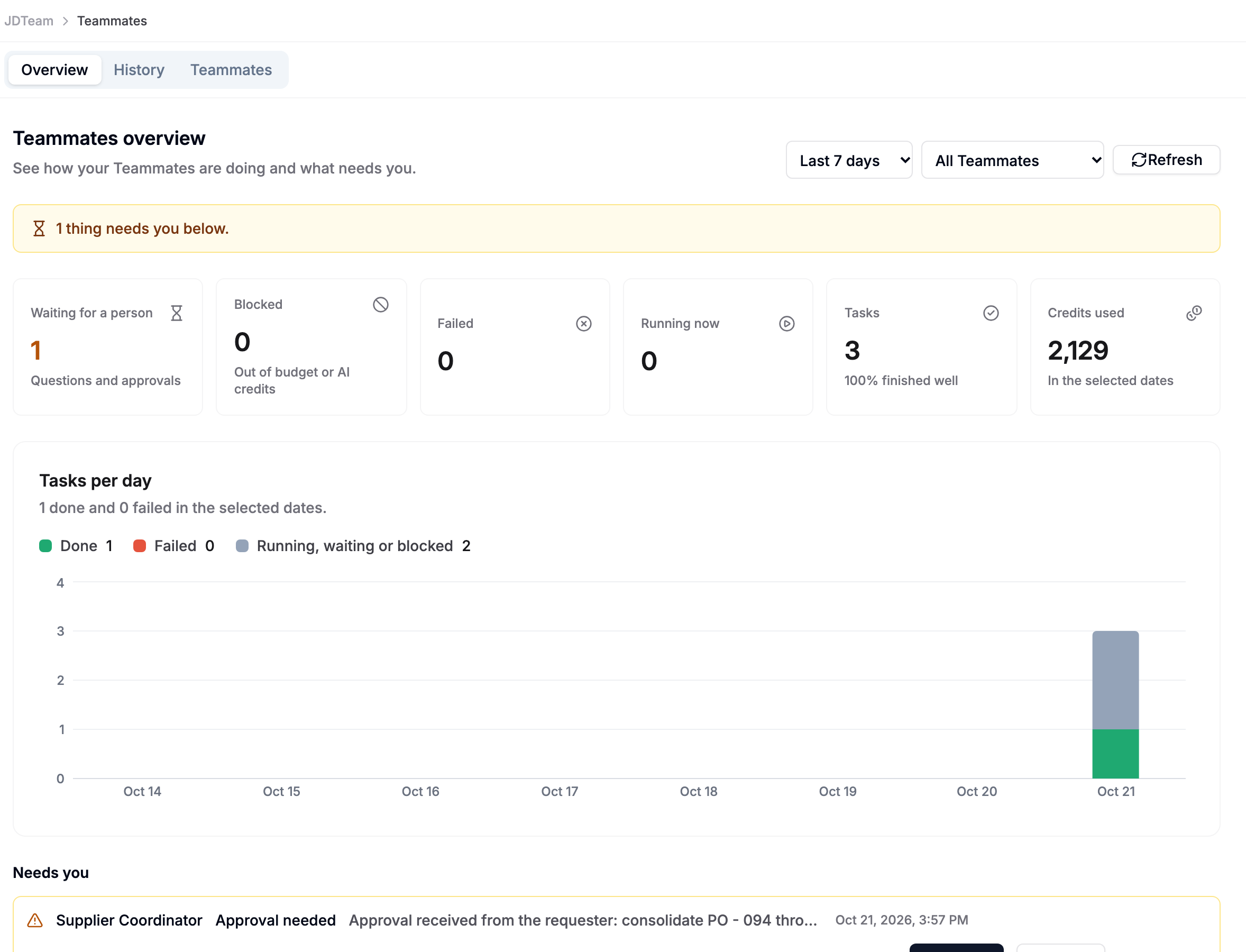
Task: Go to JDTeam in the breadcrumb
Action: click(29, 21)
